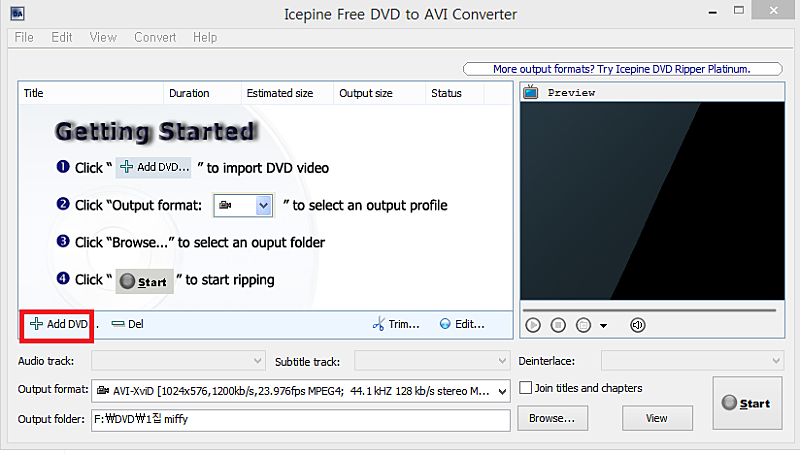Expand the snapshot options arrow
800x454 pixels.
(x=604, y=325)
